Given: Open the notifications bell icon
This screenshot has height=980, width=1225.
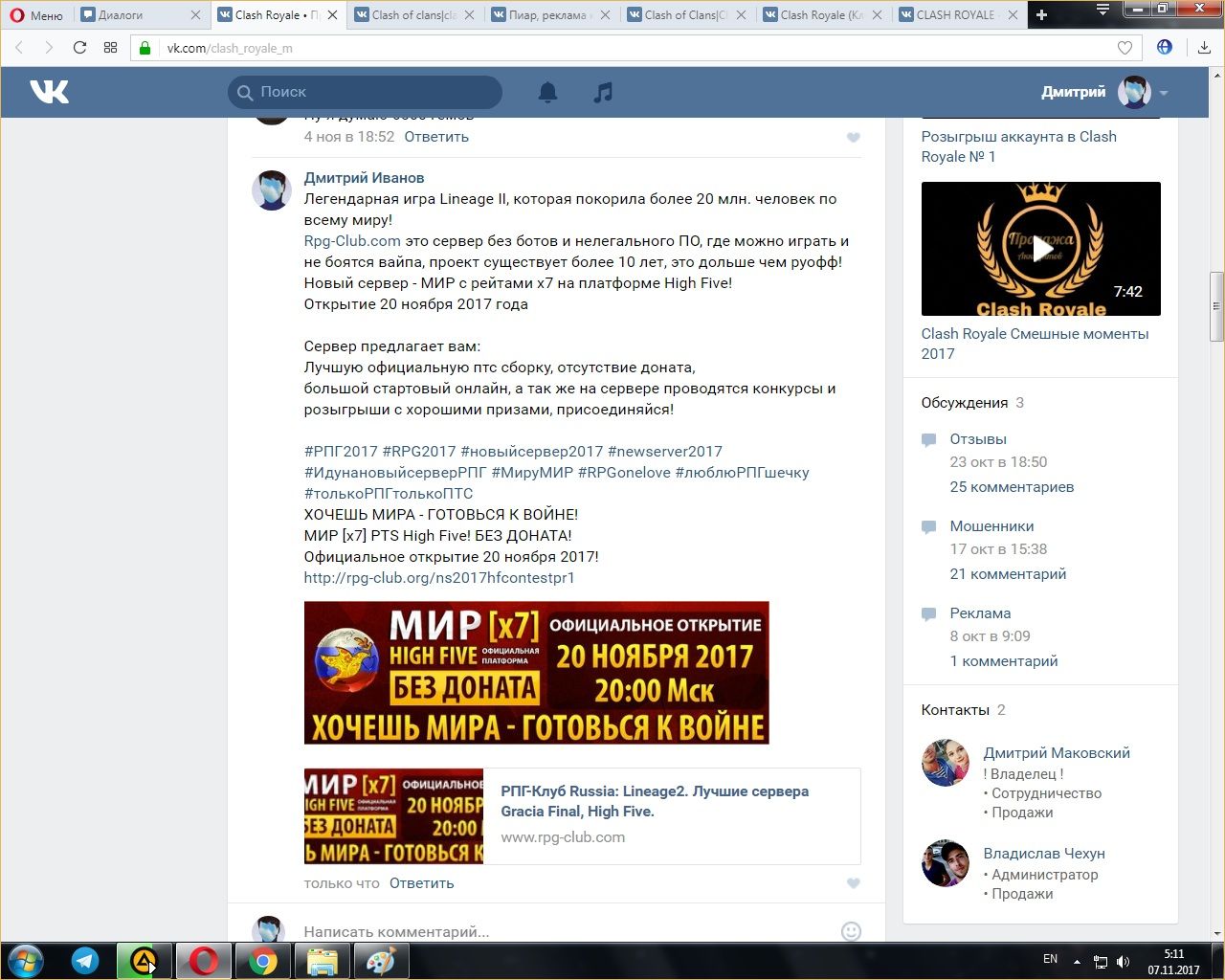Looking at the screenshot, I should click(x=547, y=92).
